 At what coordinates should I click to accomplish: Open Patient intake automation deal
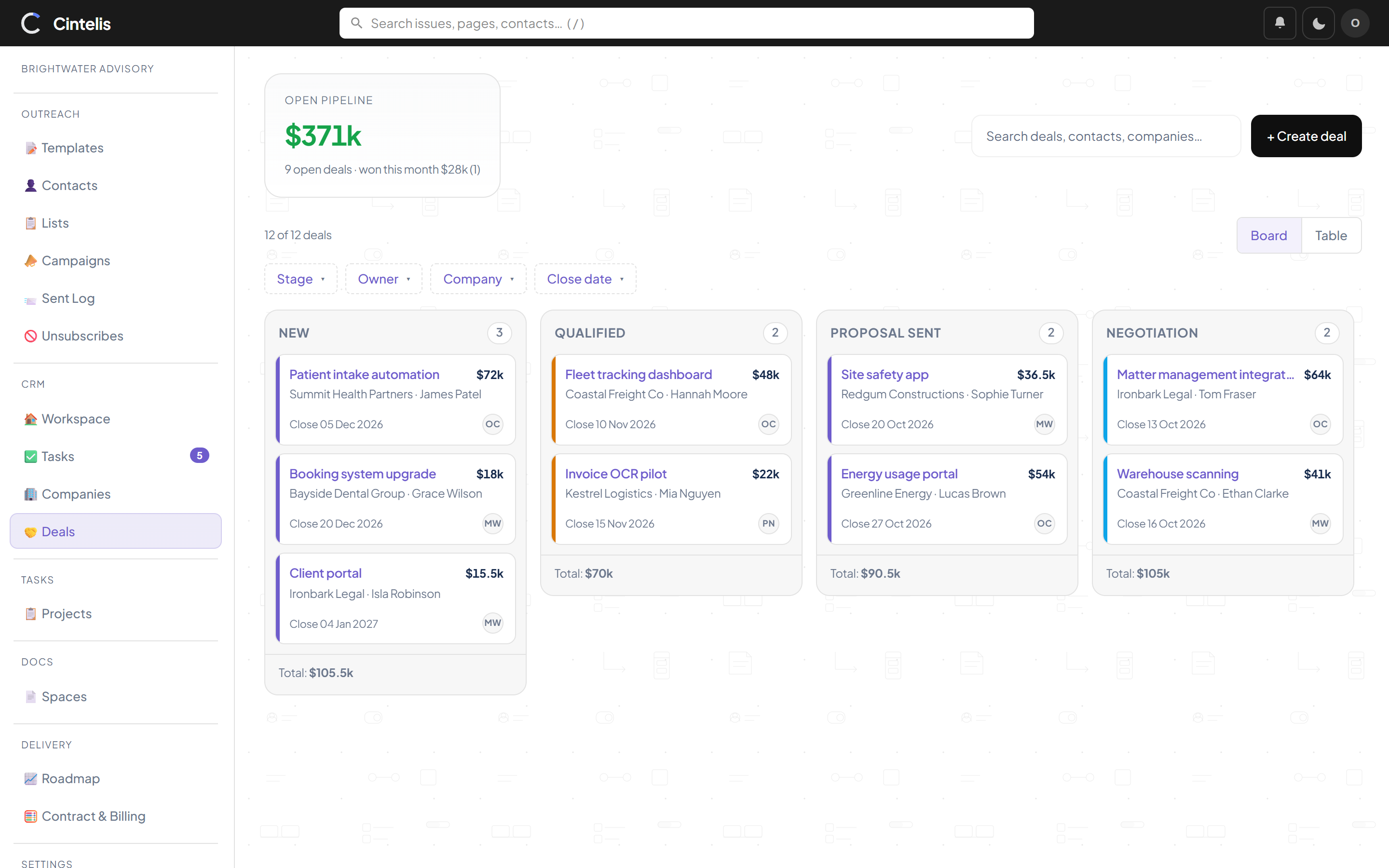tap(364, 374)
